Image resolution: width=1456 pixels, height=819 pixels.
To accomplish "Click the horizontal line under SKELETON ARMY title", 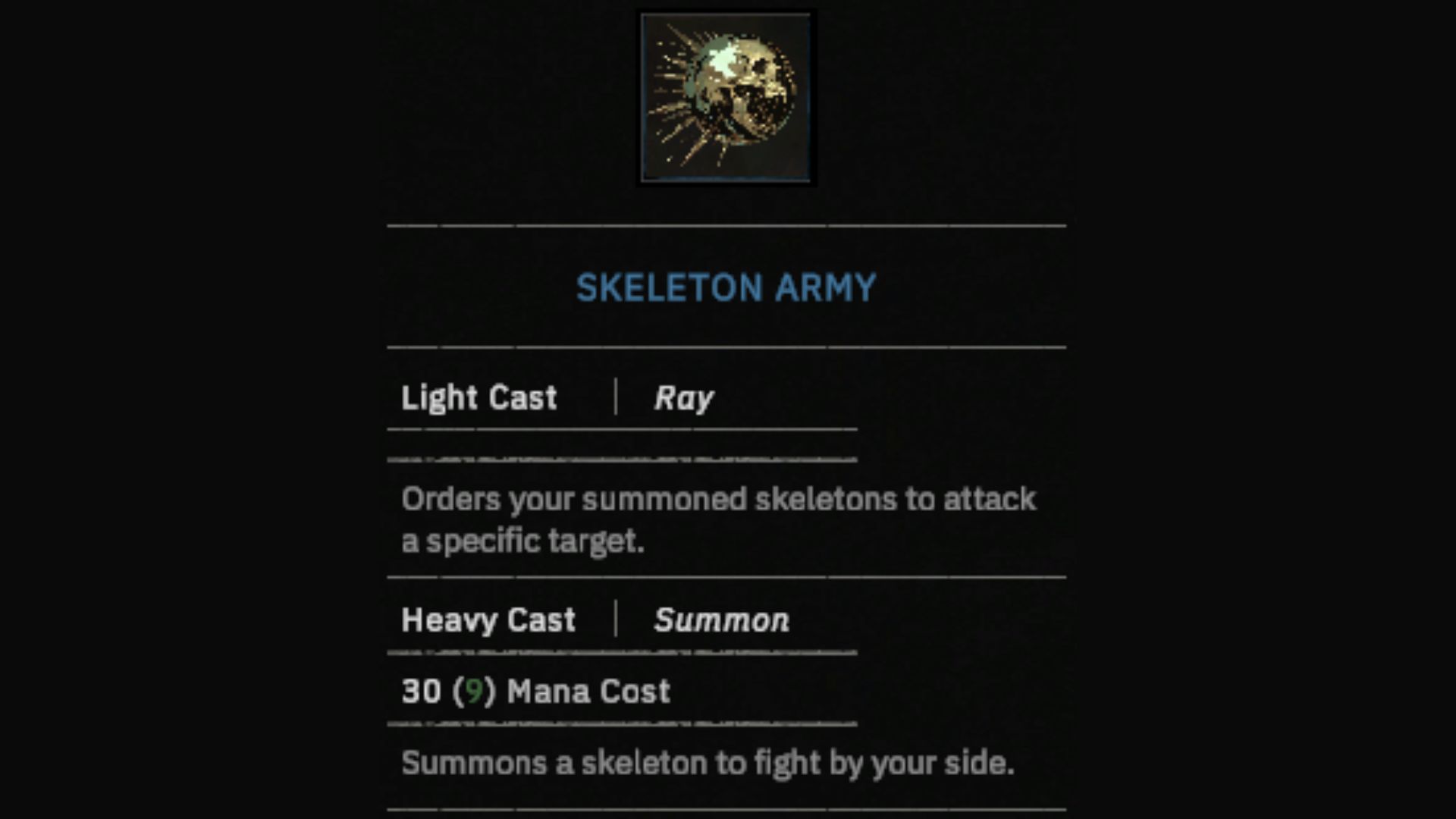I will pyautogui.click(x=726, y=347).
